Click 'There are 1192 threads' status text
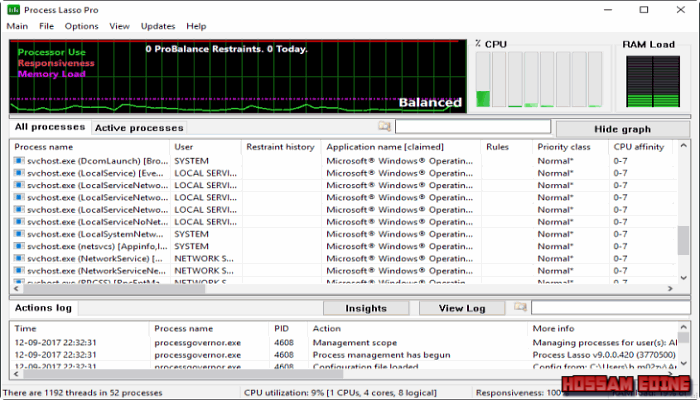The image size is (700, 400). 83,393
